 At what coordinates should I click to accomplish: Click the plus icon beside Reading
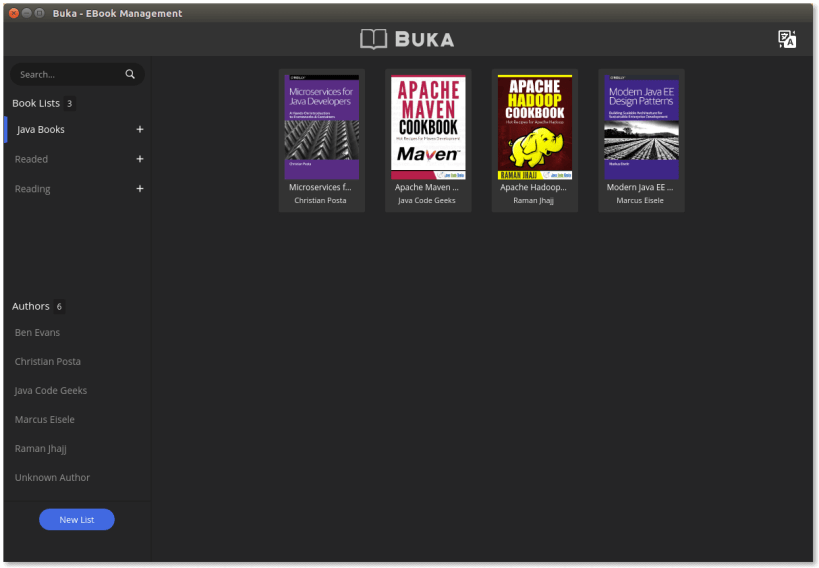tap(139, 189)
